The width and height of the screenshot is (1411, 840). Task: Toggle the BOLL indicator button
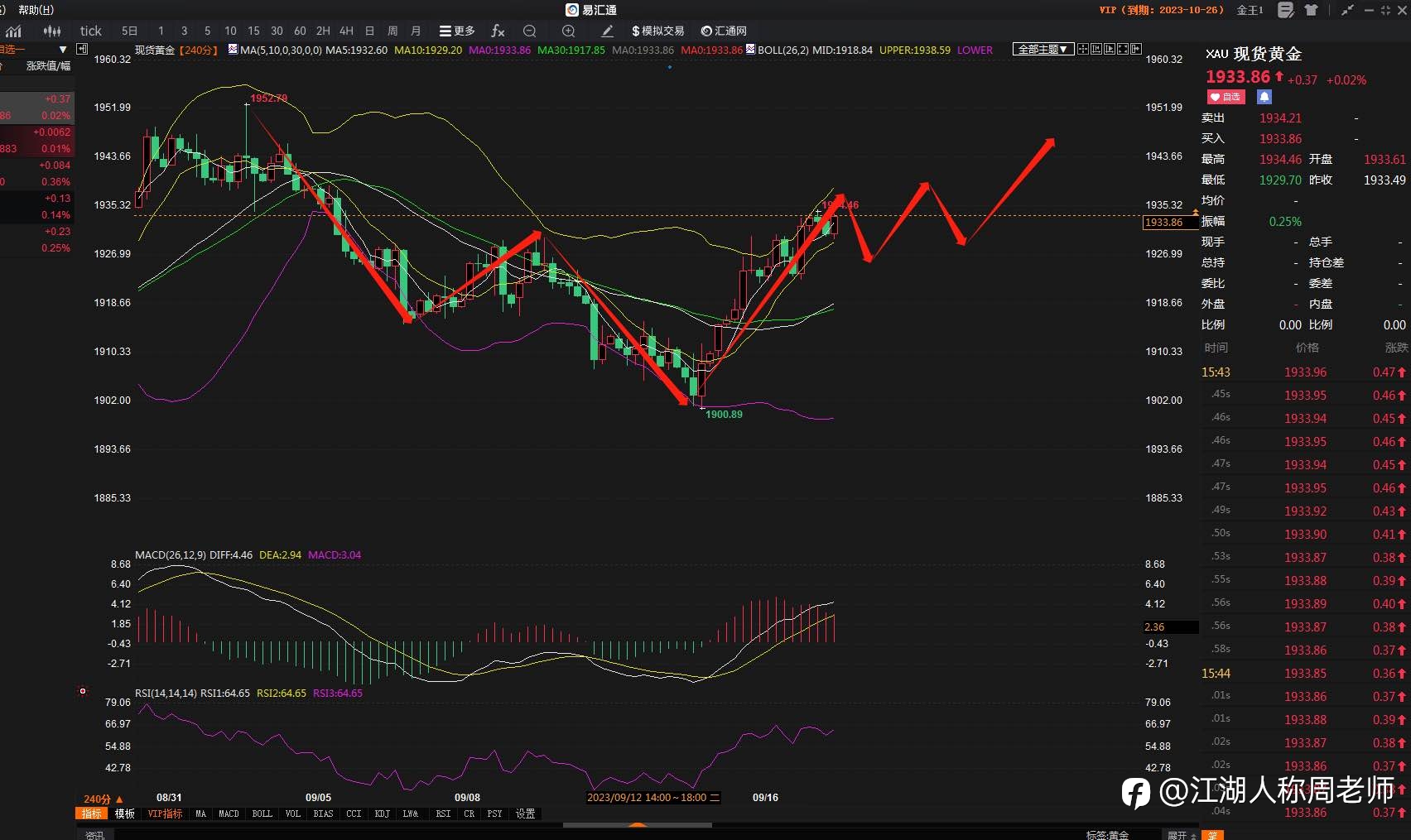pos(262,814)
